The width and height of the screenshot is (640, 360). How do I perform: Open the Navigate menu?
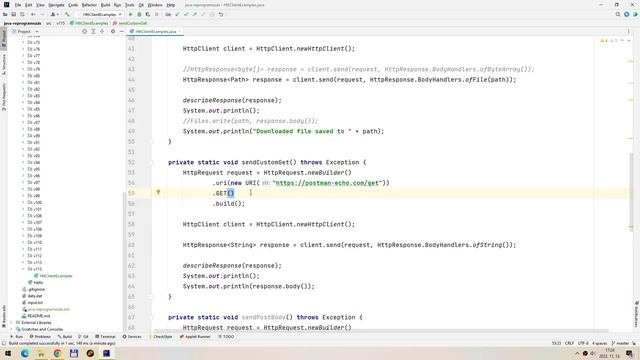tap(56, 5)
